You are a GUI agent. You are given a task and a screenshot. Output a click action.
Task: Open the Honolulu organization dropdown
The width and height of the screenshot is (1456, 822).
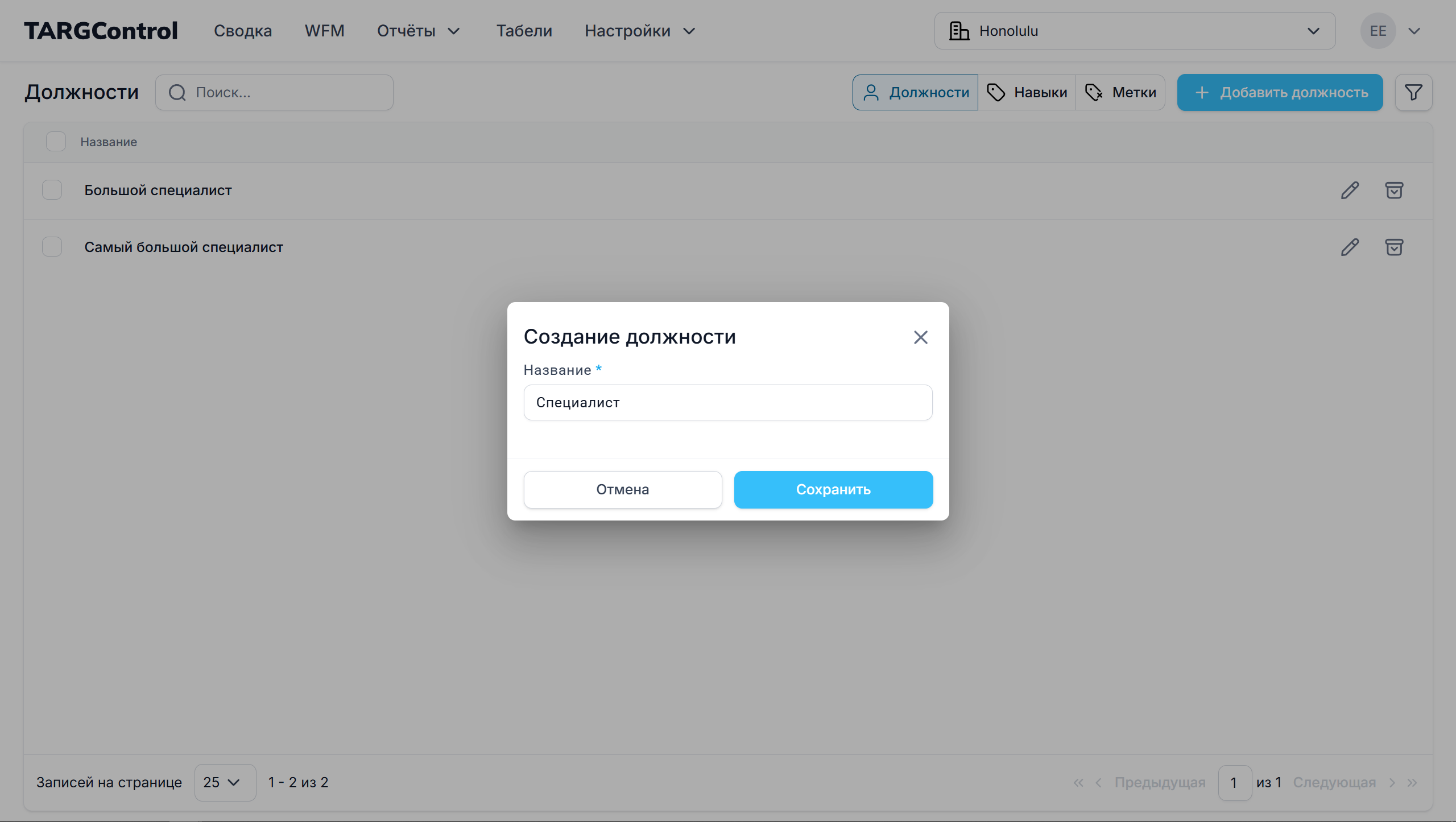point(1134,31)
